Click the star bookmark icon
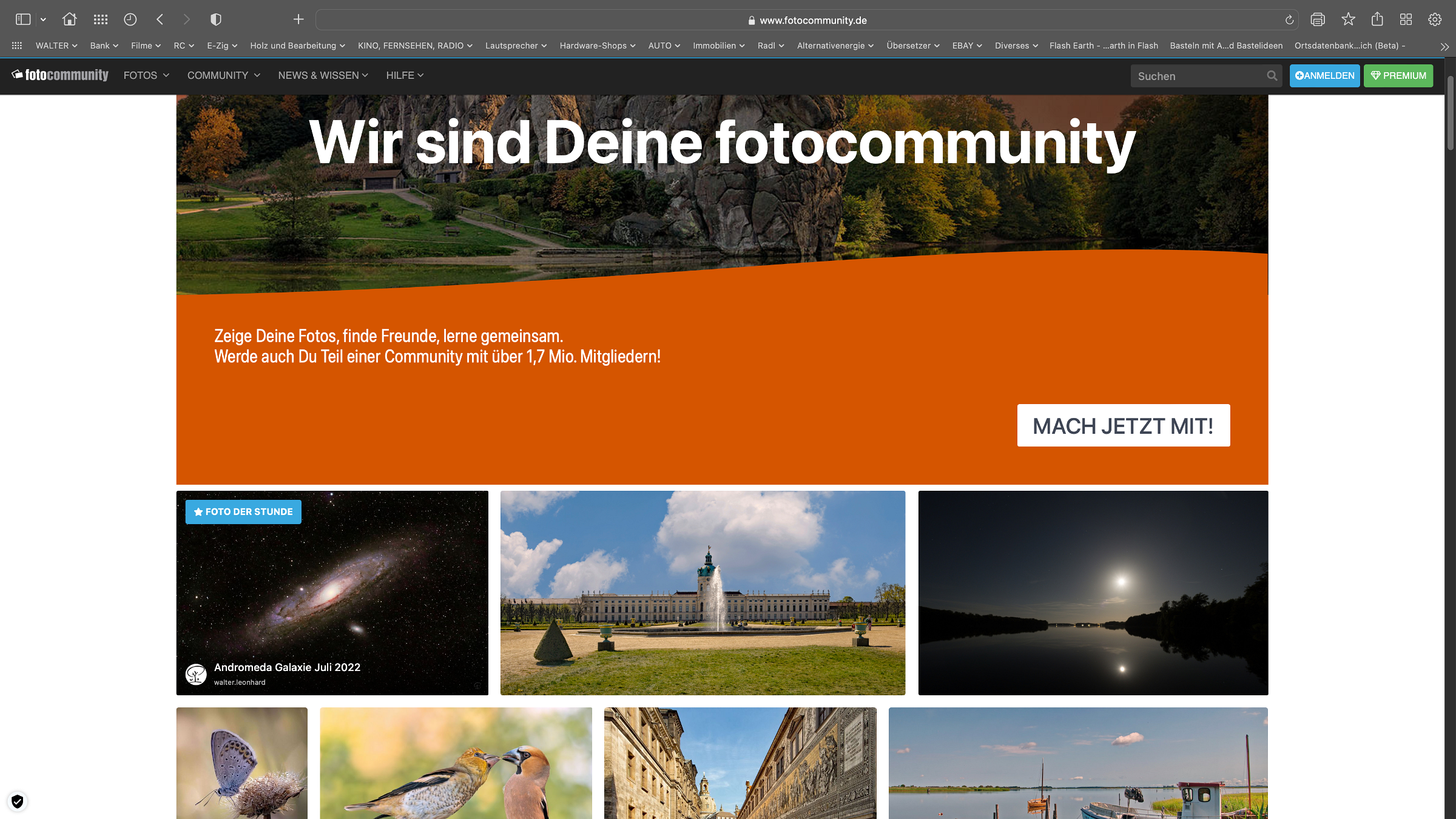The height and width of the screenshot is (819, 1456). pos(1348,19)
